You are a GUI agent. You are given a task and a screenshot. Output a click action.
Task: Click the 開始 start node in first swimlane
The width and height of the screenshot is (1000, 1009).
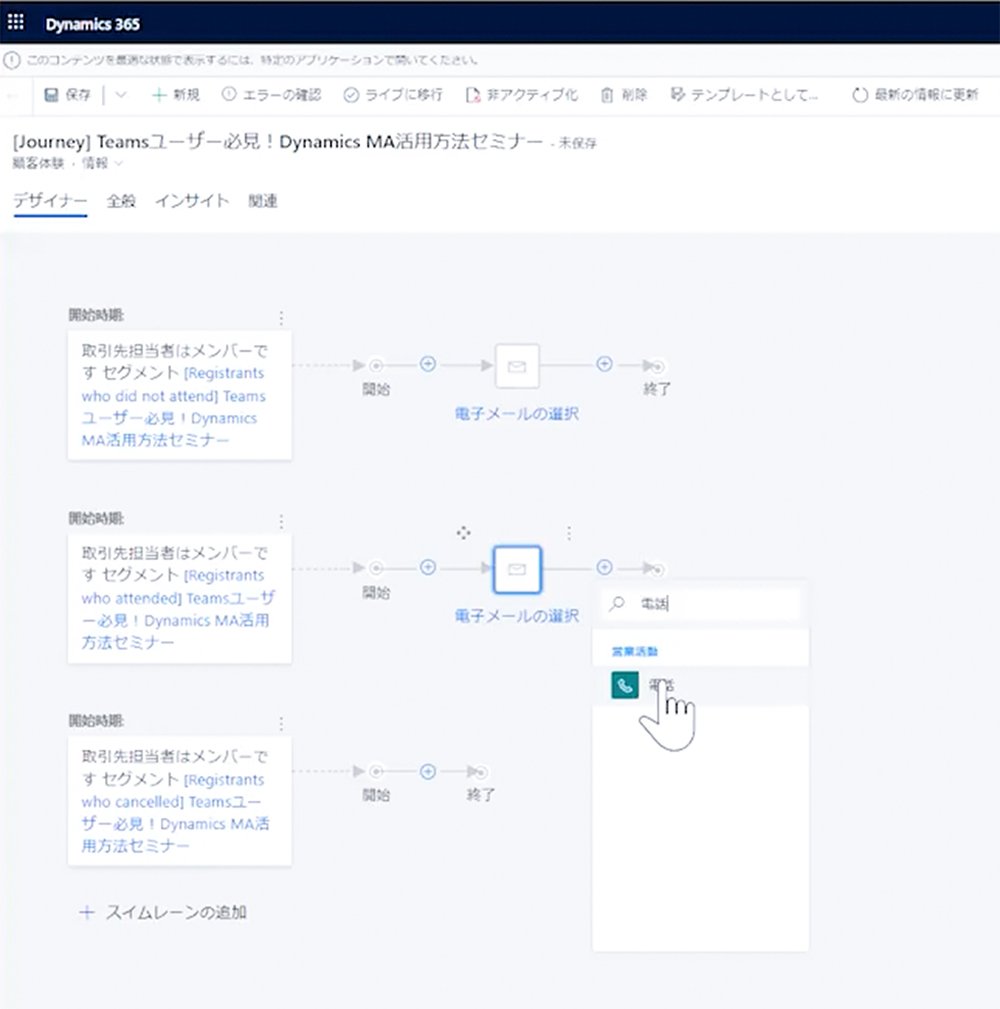[x=376, y=366]
